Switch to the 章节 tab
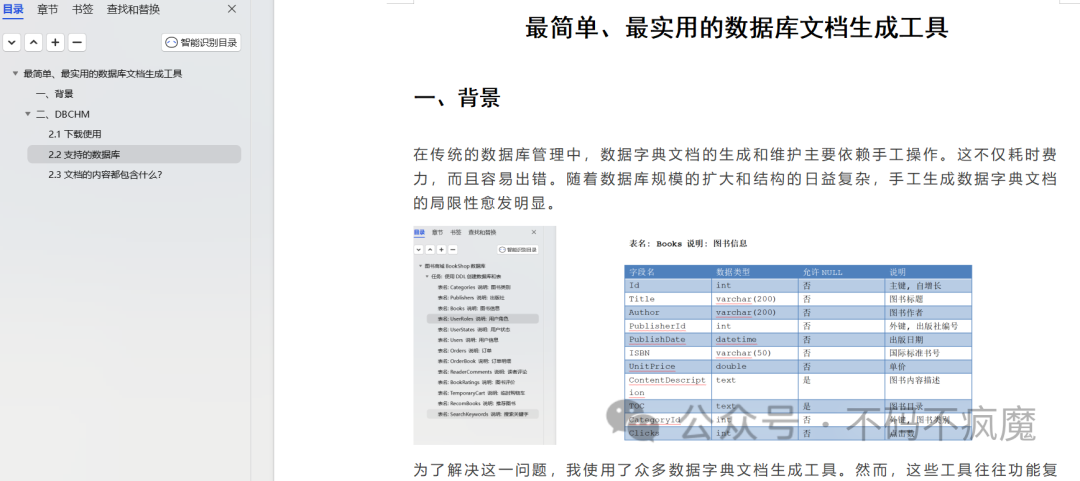Viewport: 1080px width, 481px height. tap(48, 10)
